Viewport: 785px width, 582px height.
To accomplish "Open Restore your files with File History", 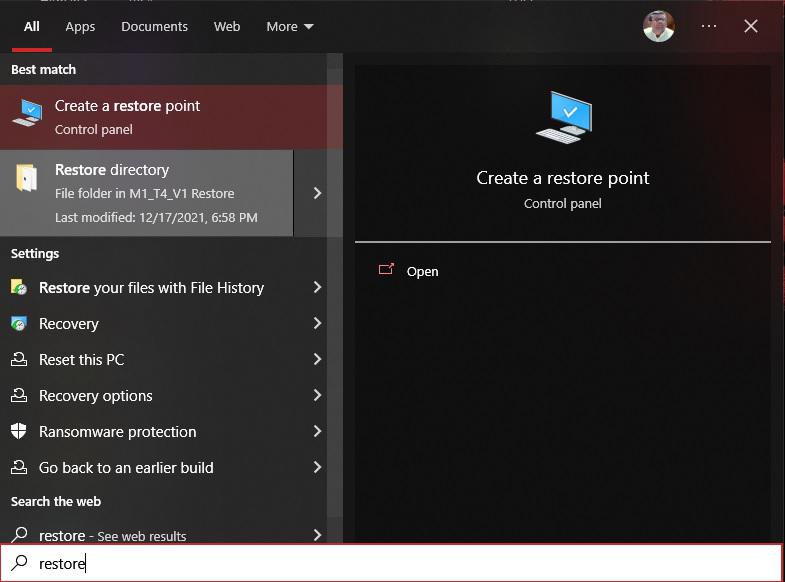I will [151, 288].
